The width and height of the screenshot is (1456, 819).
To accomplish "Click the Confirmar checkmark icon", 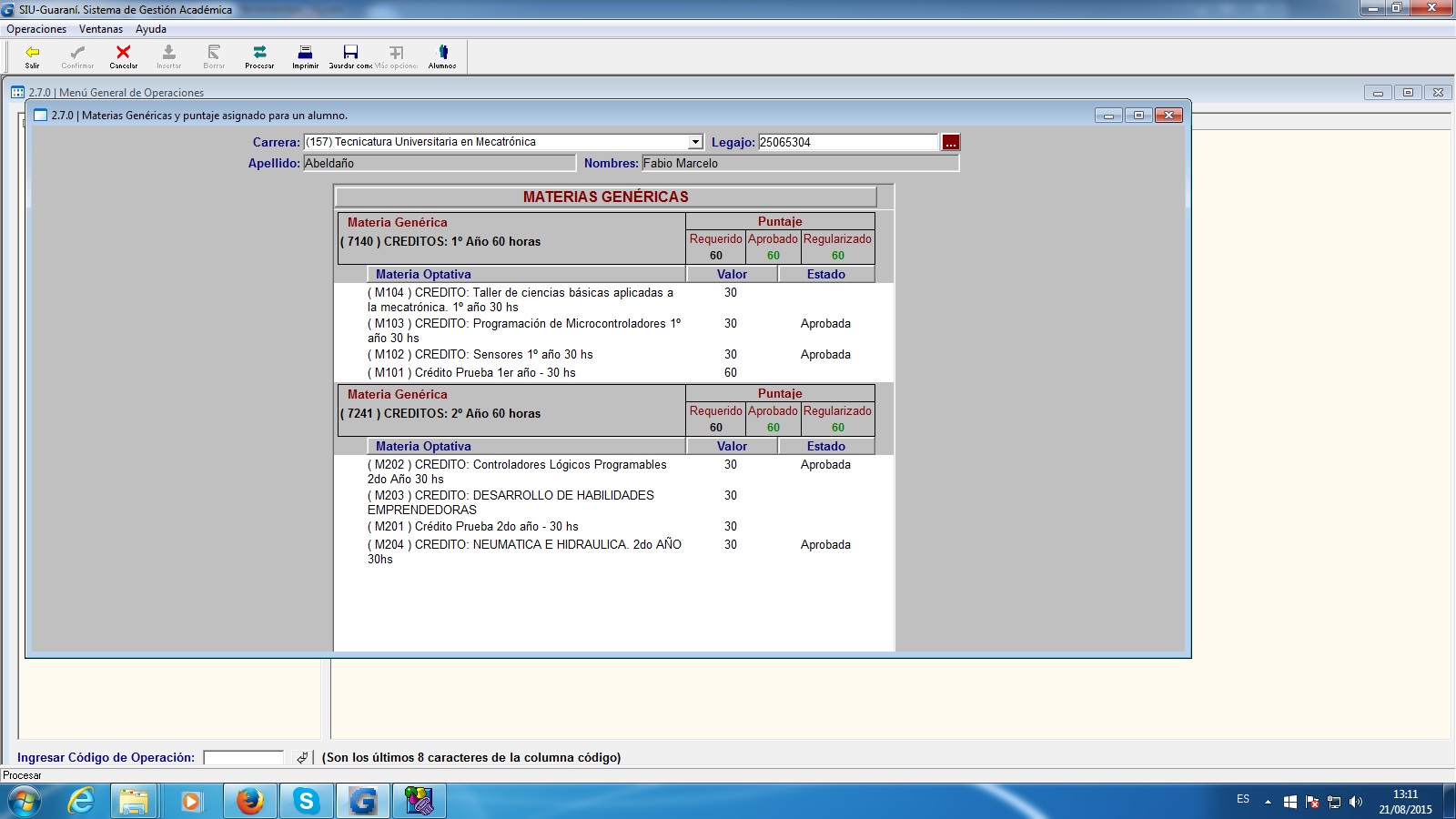I will point(77,56).
